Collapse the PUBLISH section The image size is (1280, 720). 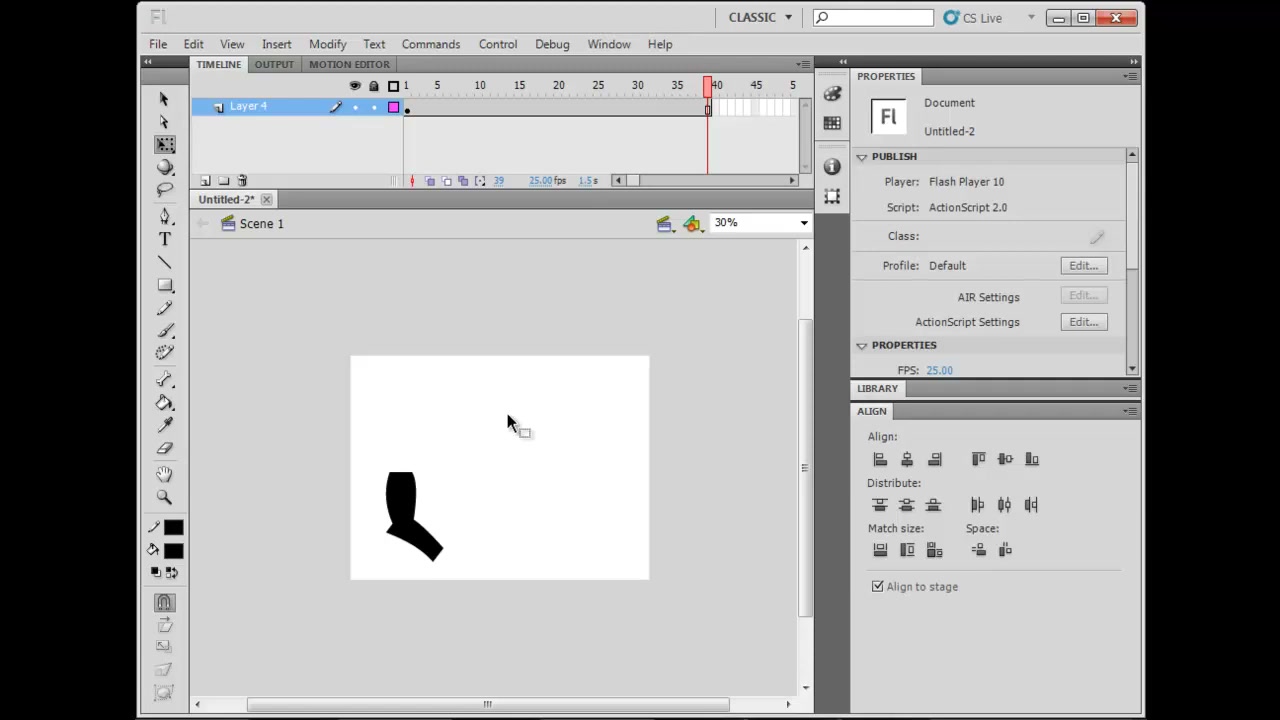[861, 157]
